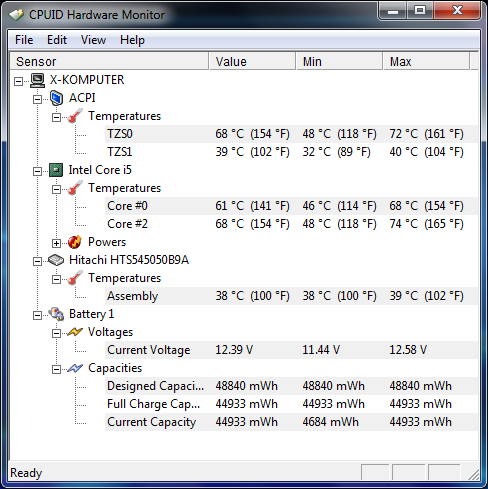
Task: Click the Capacities graph icon
Action: click(75, 368)
